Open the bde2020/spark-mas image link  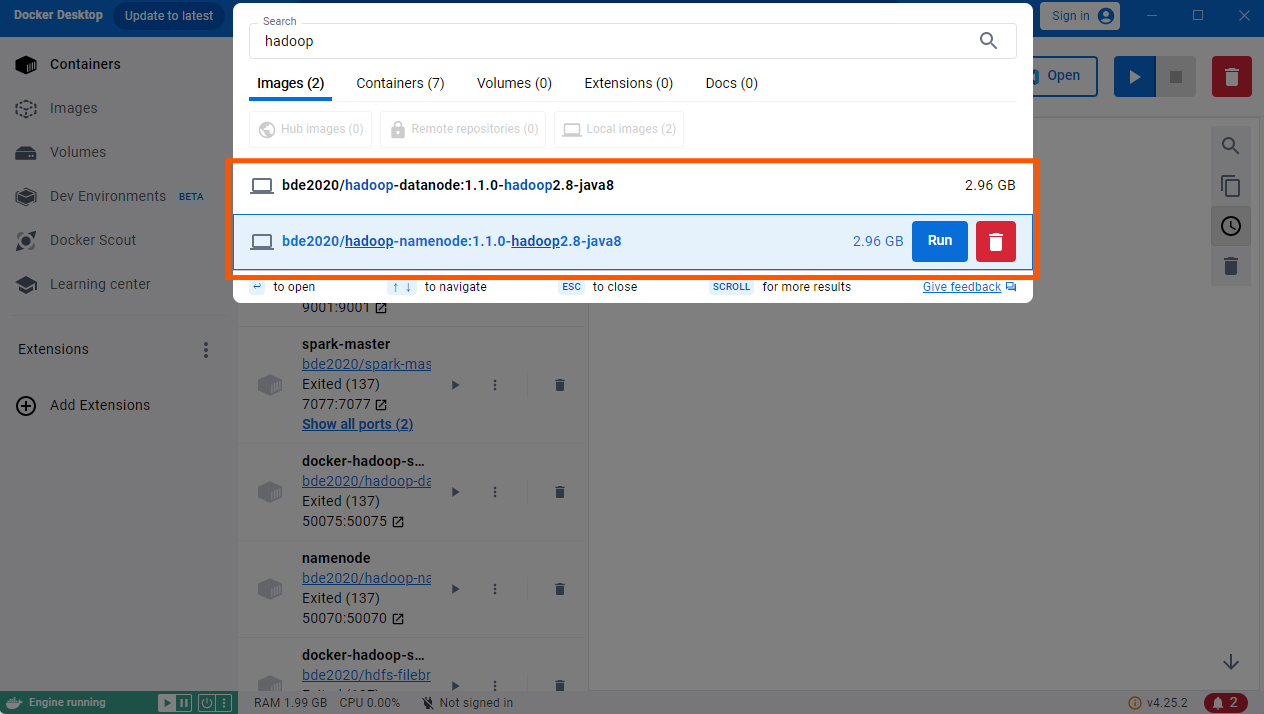(366, 364)
